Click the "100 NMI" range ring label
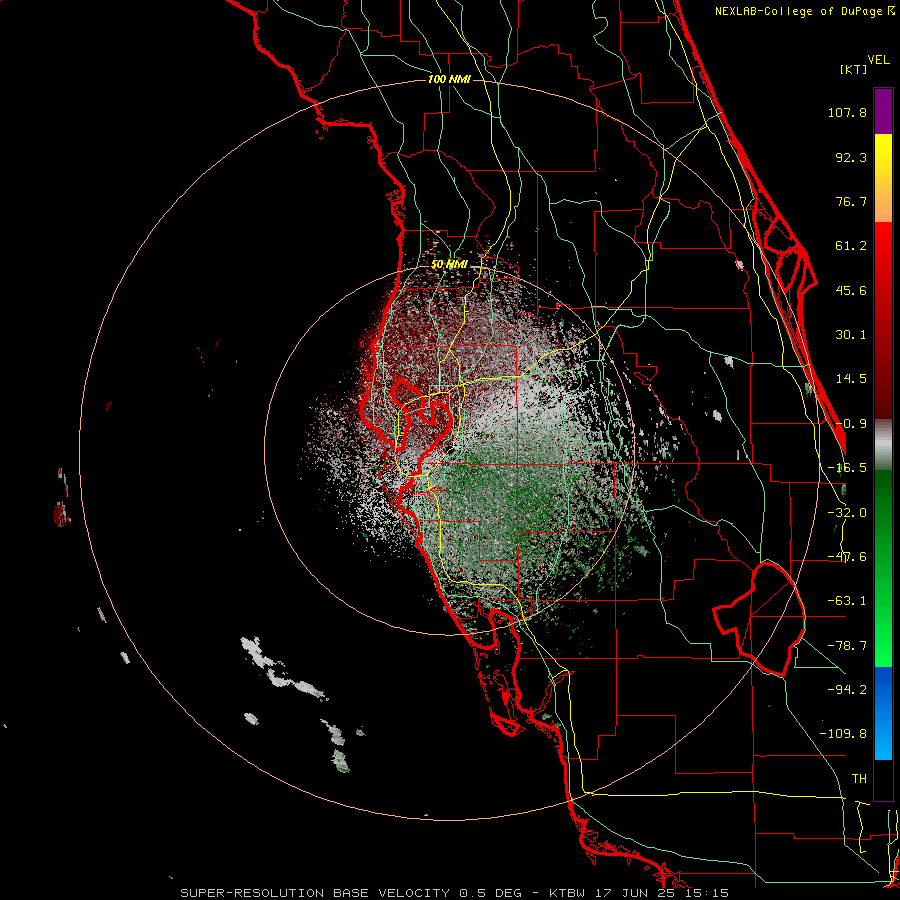 pyautogui.click(x=449, y=79)
